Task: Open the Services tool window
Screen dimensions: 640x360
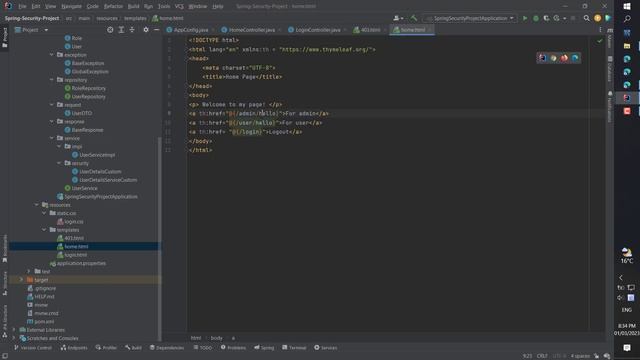Action: coord(325,348)
